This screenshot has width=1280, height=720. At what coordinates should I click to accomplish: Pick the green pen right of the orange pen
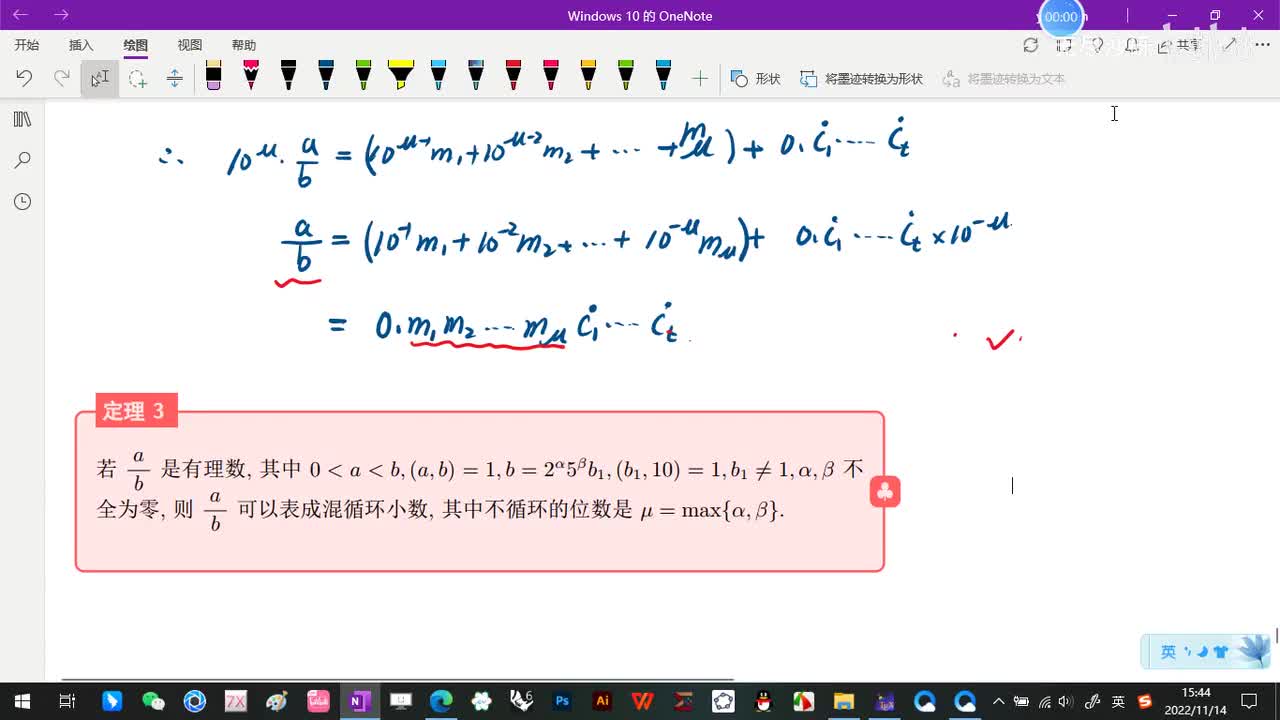(x=625, y=76)
